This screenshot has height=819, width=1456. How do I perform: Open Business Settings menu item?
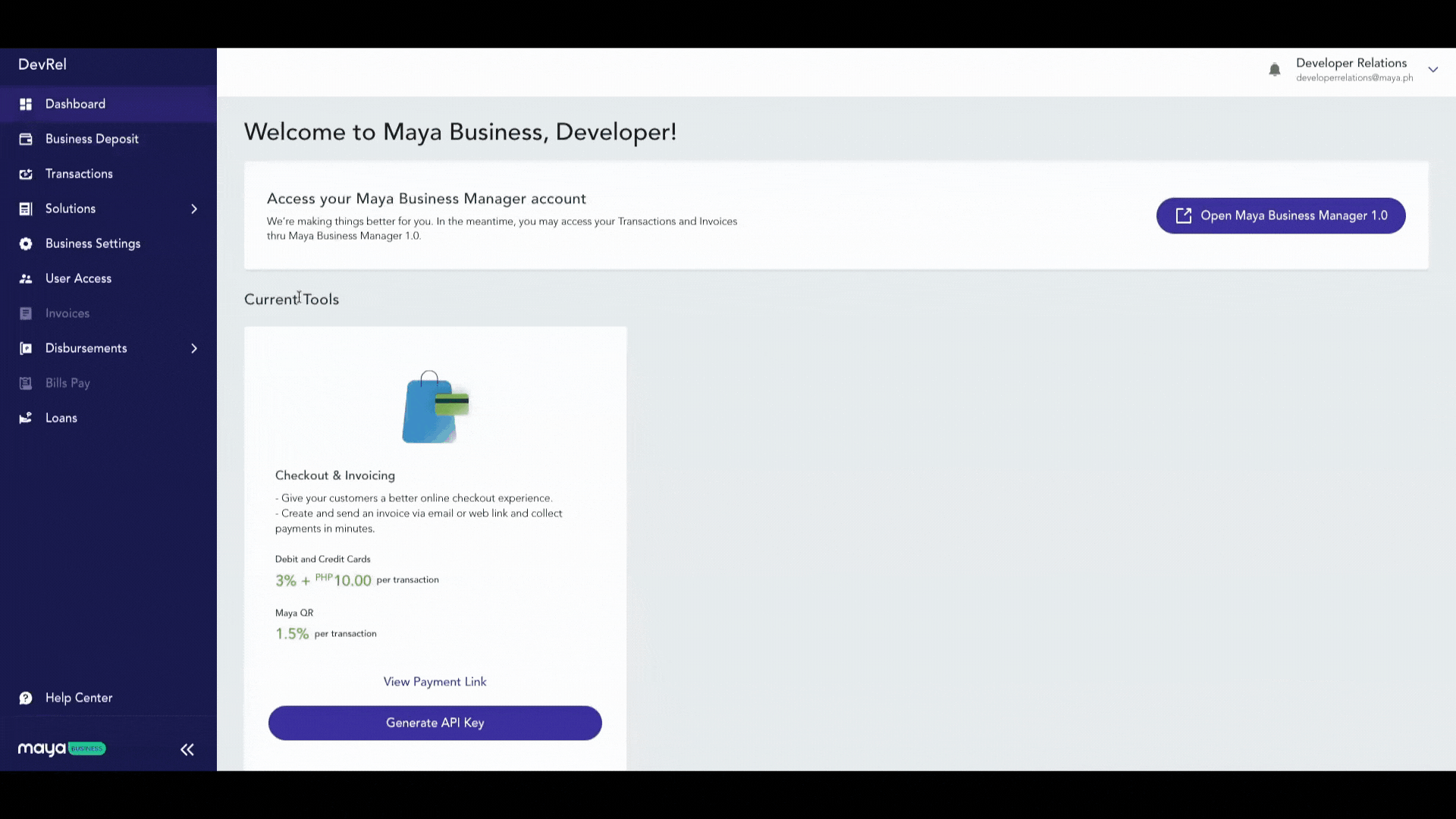point(108,243)
